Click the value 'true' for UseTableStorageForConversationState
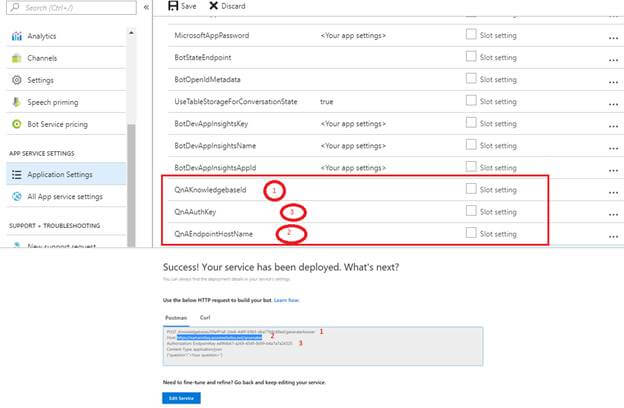Screen dimensions: 624x408 pyautogui.click(x=326, y=102)
